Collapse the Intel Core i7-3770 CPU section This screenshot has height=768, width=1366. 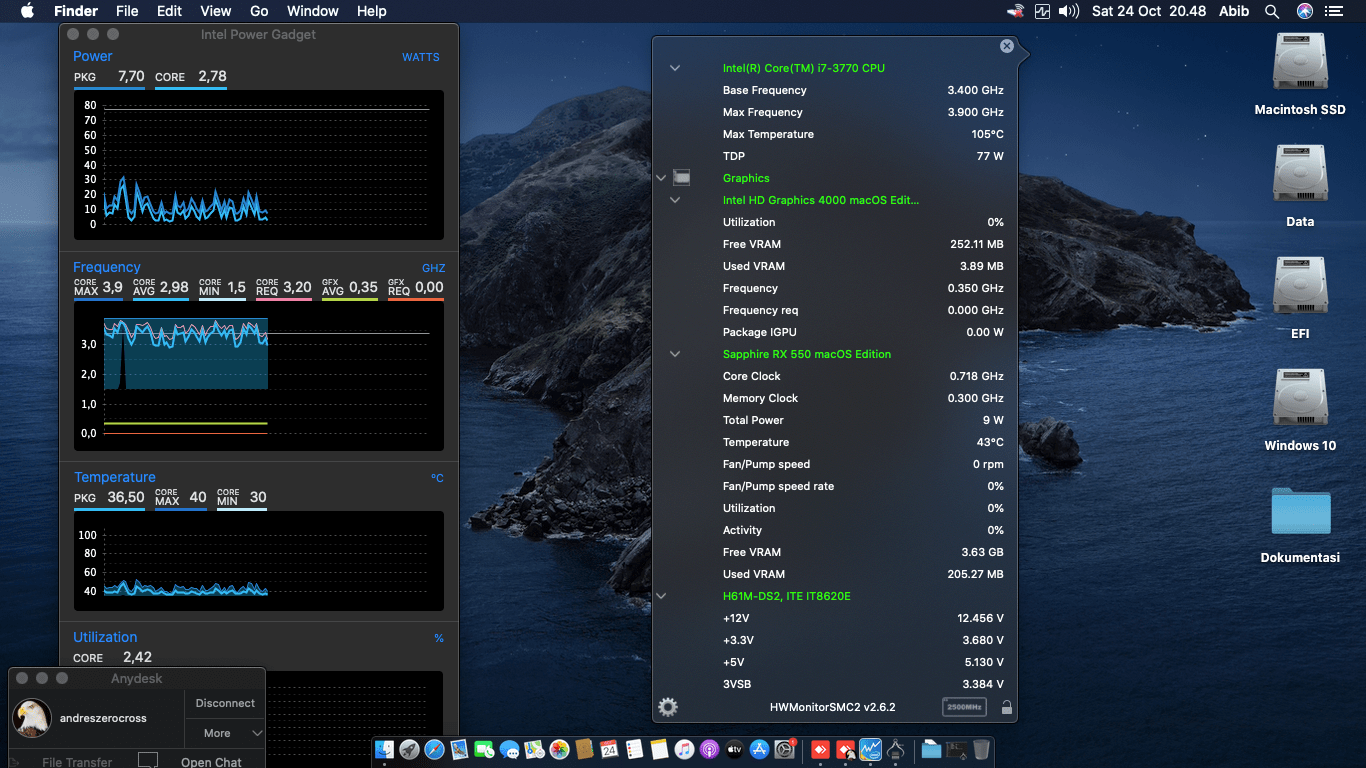point(675,68)
